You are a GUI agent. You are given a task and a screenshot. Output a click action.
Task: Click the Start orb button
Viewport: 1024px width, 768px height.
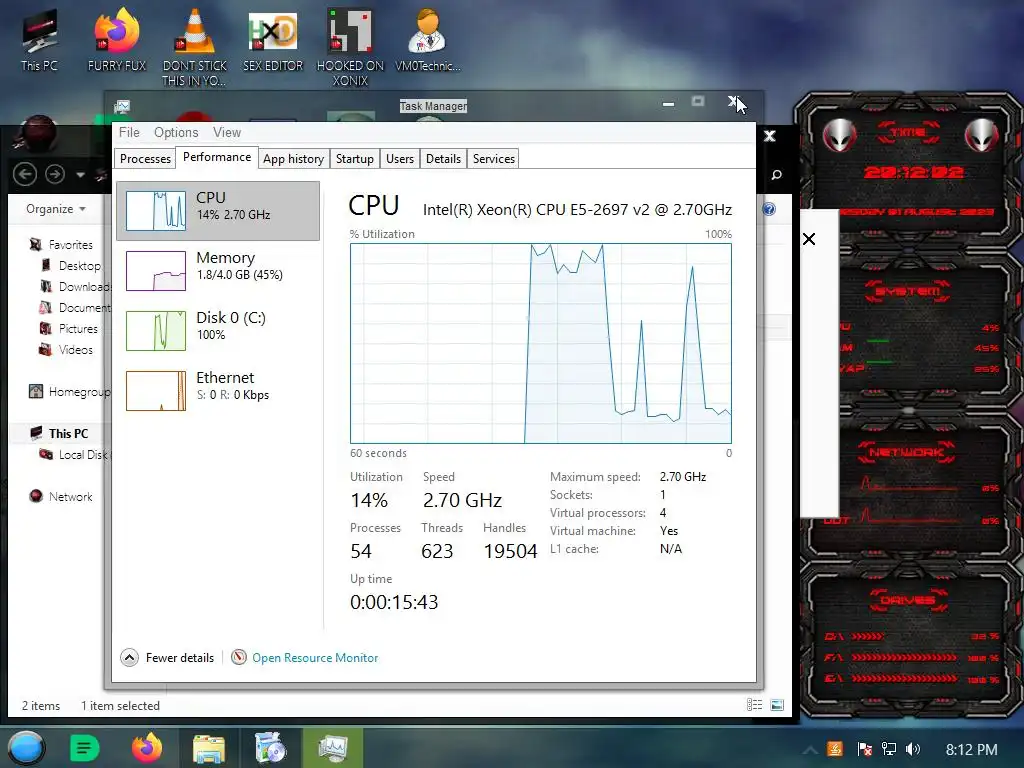point(26,748)
